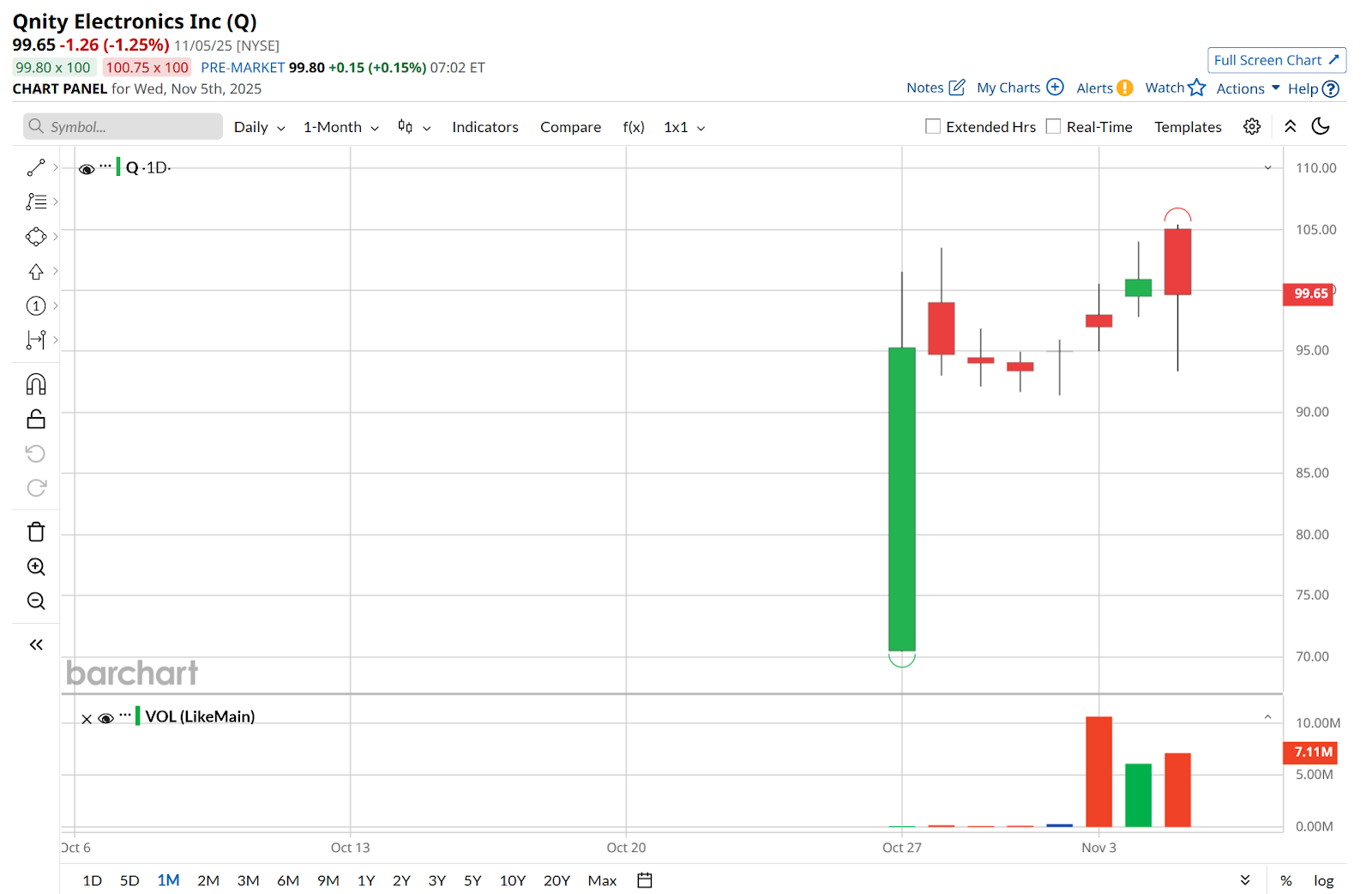Select the 5Y time range
Viewport: 1372px width, 894px height.
point(472,880)
